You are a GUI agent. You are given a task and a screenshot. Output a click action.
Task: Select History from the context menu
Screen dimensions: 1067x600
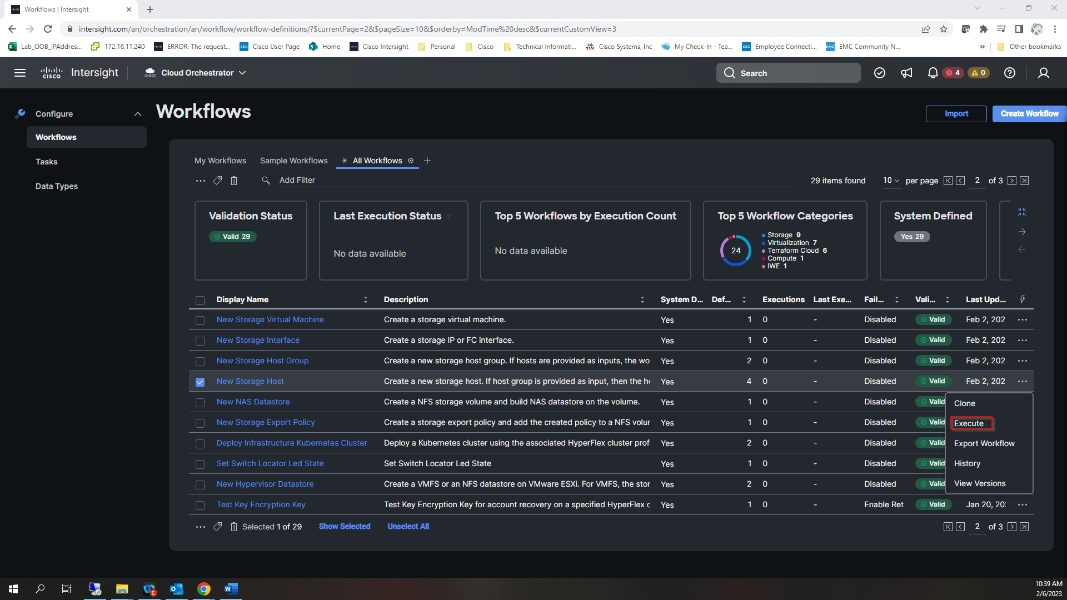(x=967, y=463)
